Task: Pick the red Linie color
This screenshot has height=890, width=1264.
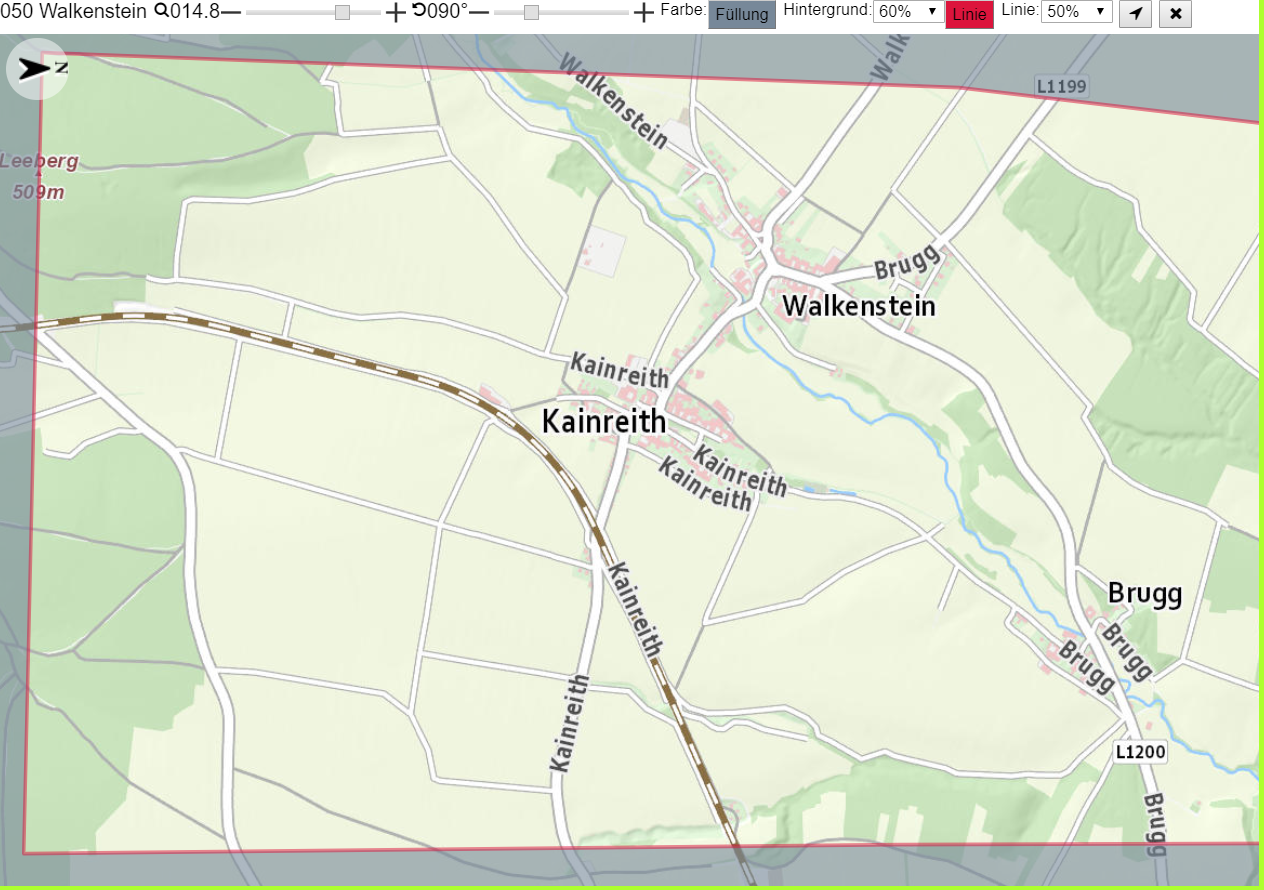Action: pyautogui.click(x=969, y=15)
